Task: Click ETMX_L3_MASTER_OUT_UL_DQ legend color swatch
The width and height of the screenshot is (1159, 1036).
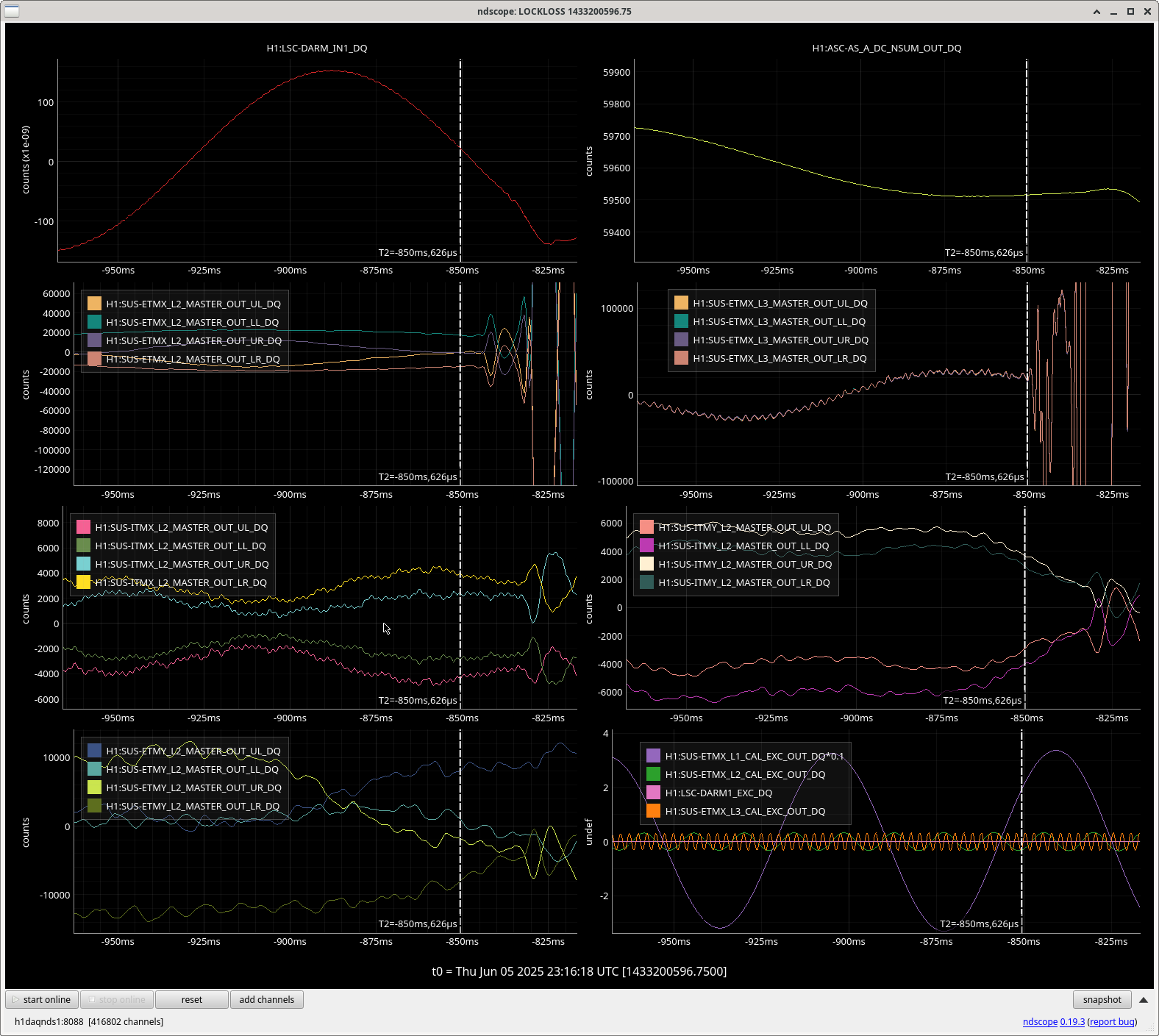Action: (681, 303)
